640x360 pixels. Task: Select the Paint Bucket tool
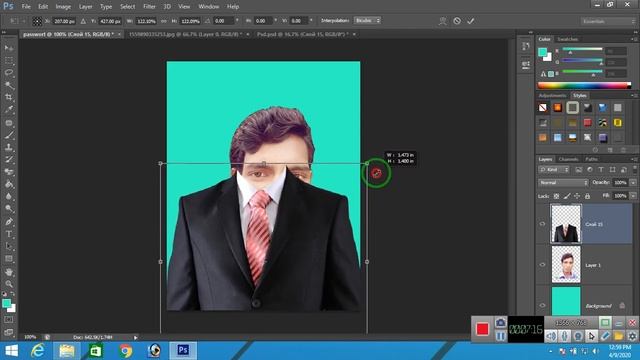click(9, 184)
